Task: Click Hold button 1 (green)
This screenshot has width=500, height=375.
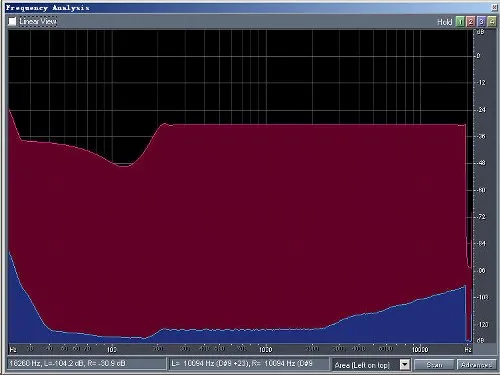Action: point(460,22)
